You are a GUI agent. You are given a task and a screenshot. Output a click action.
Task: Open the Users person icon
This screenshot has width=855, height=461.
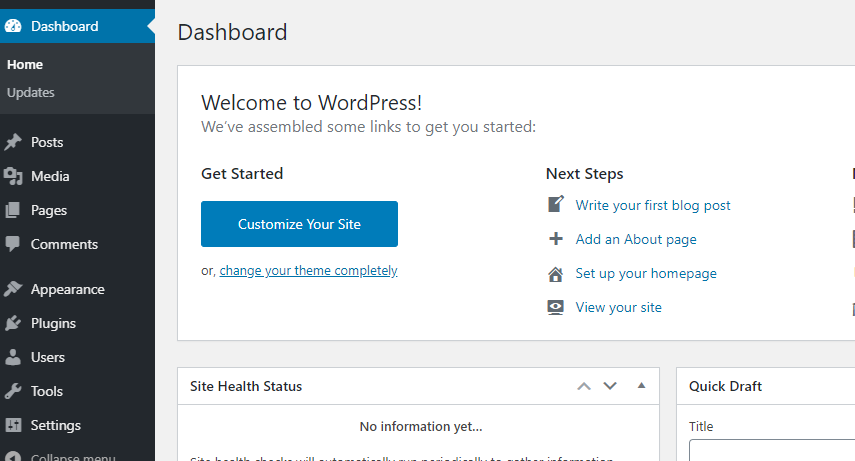point(13,357)
